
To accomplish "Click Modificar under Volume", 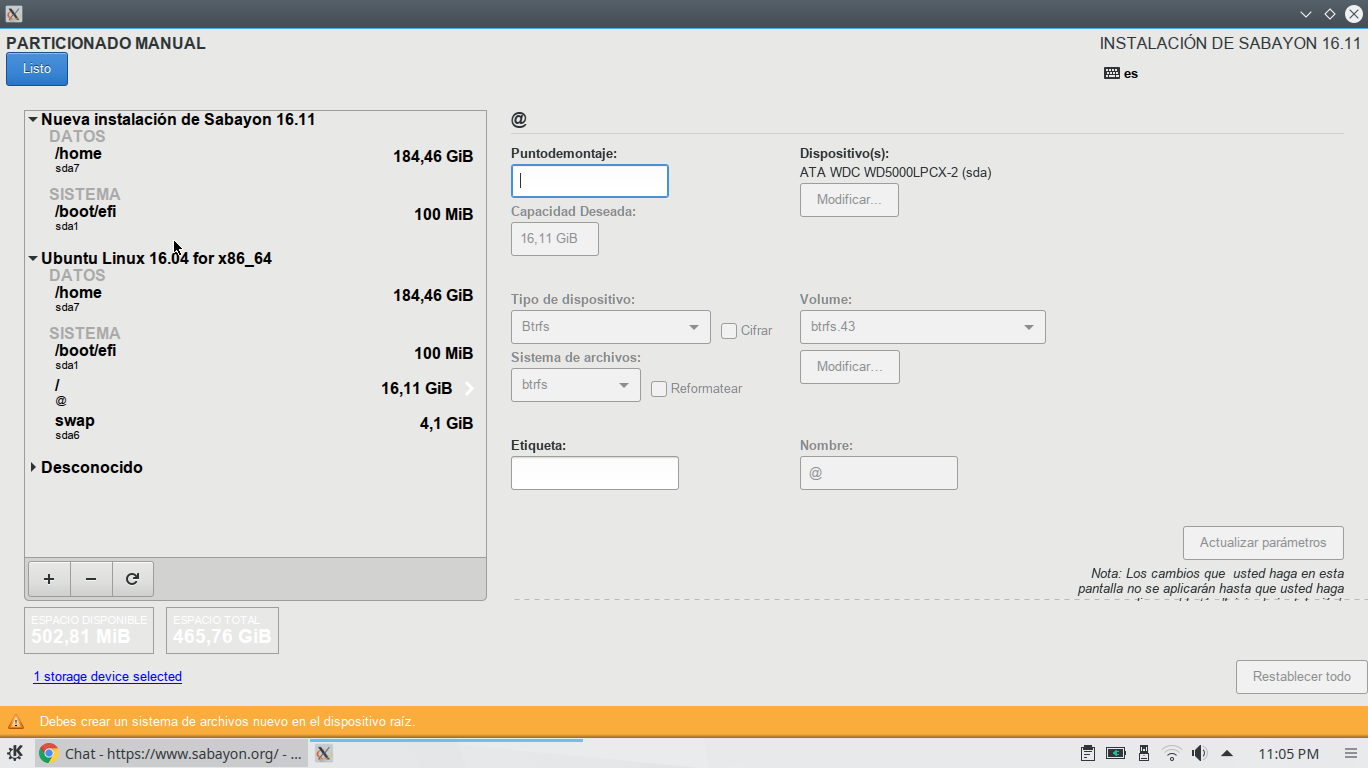I will pyautogui.click(x=849, y=367).
